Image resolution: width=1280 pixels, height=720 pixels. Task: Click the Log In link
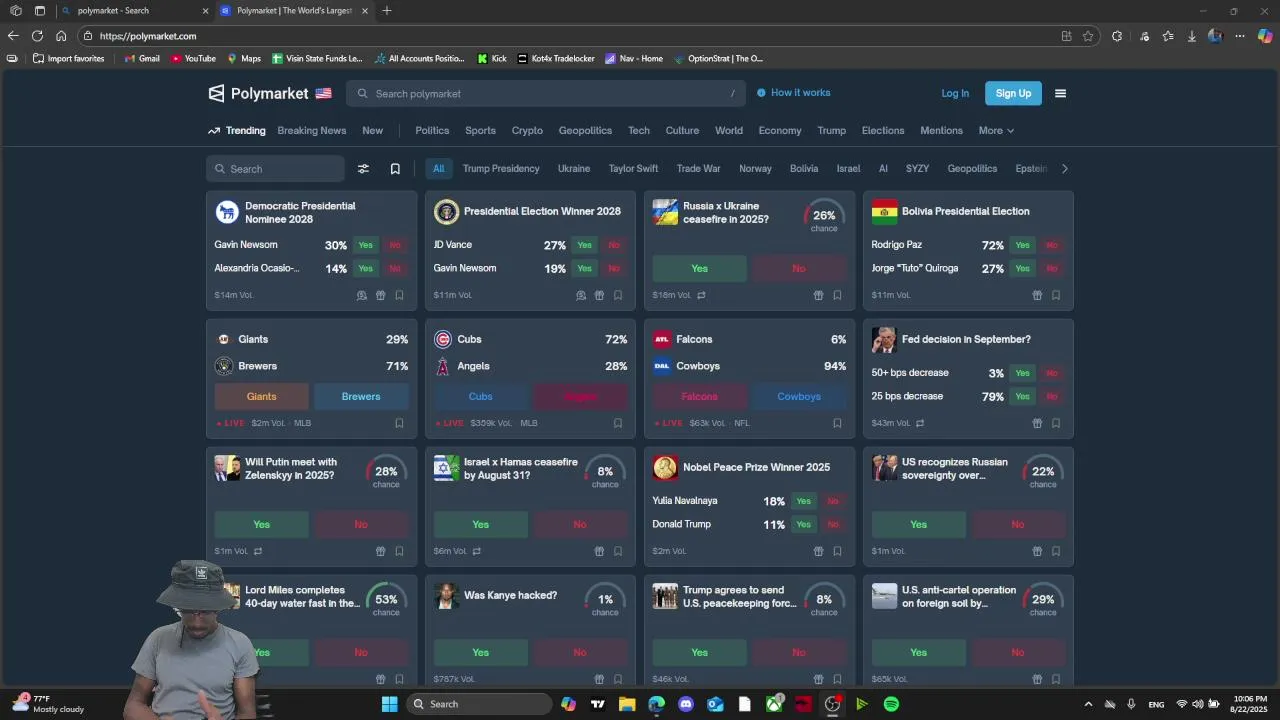955,93
